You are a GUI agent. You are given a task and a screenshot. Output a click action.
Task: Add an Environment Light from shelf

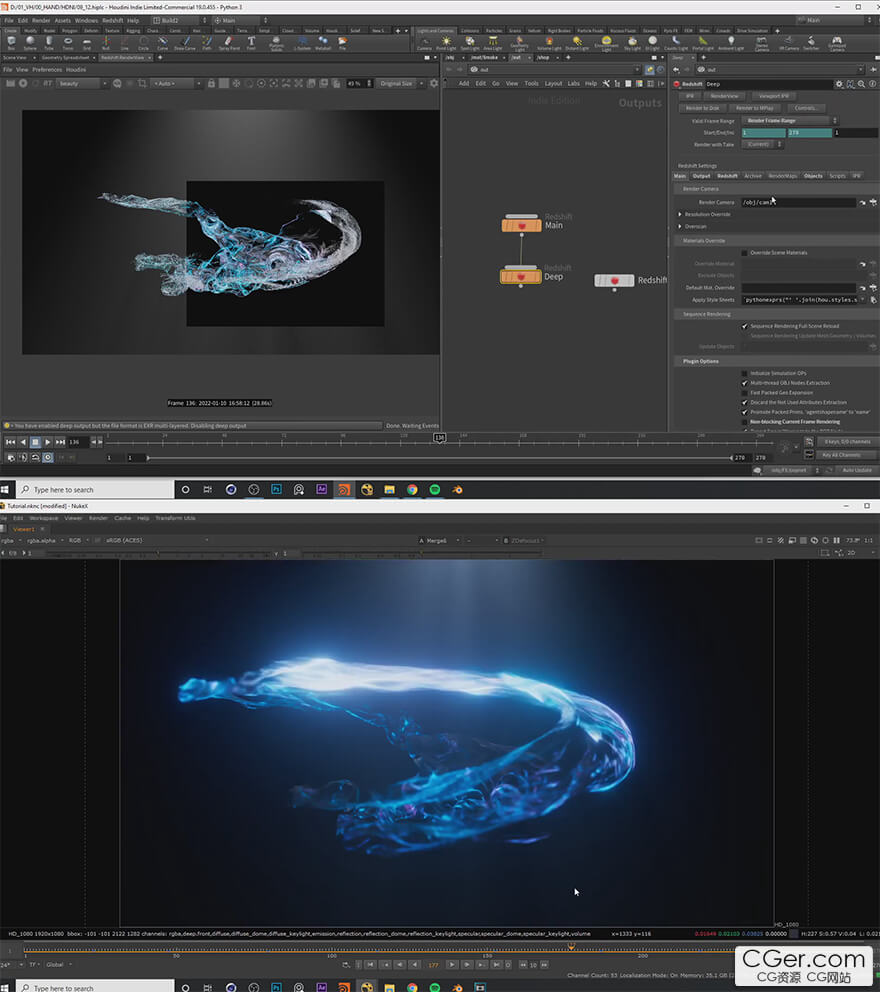point(606,43)
